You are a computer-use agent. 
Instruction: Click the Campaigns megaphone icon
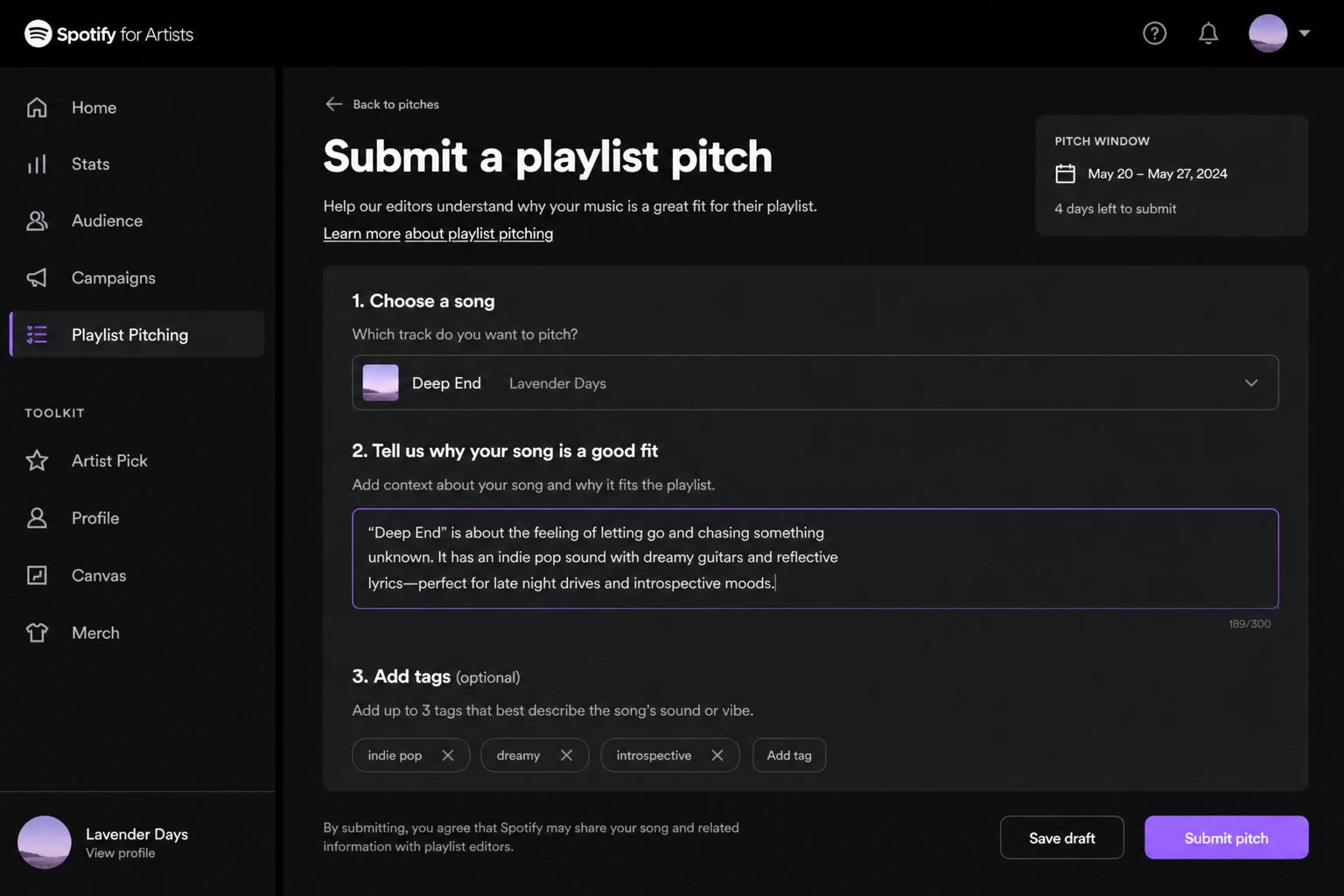click(37, 277)
